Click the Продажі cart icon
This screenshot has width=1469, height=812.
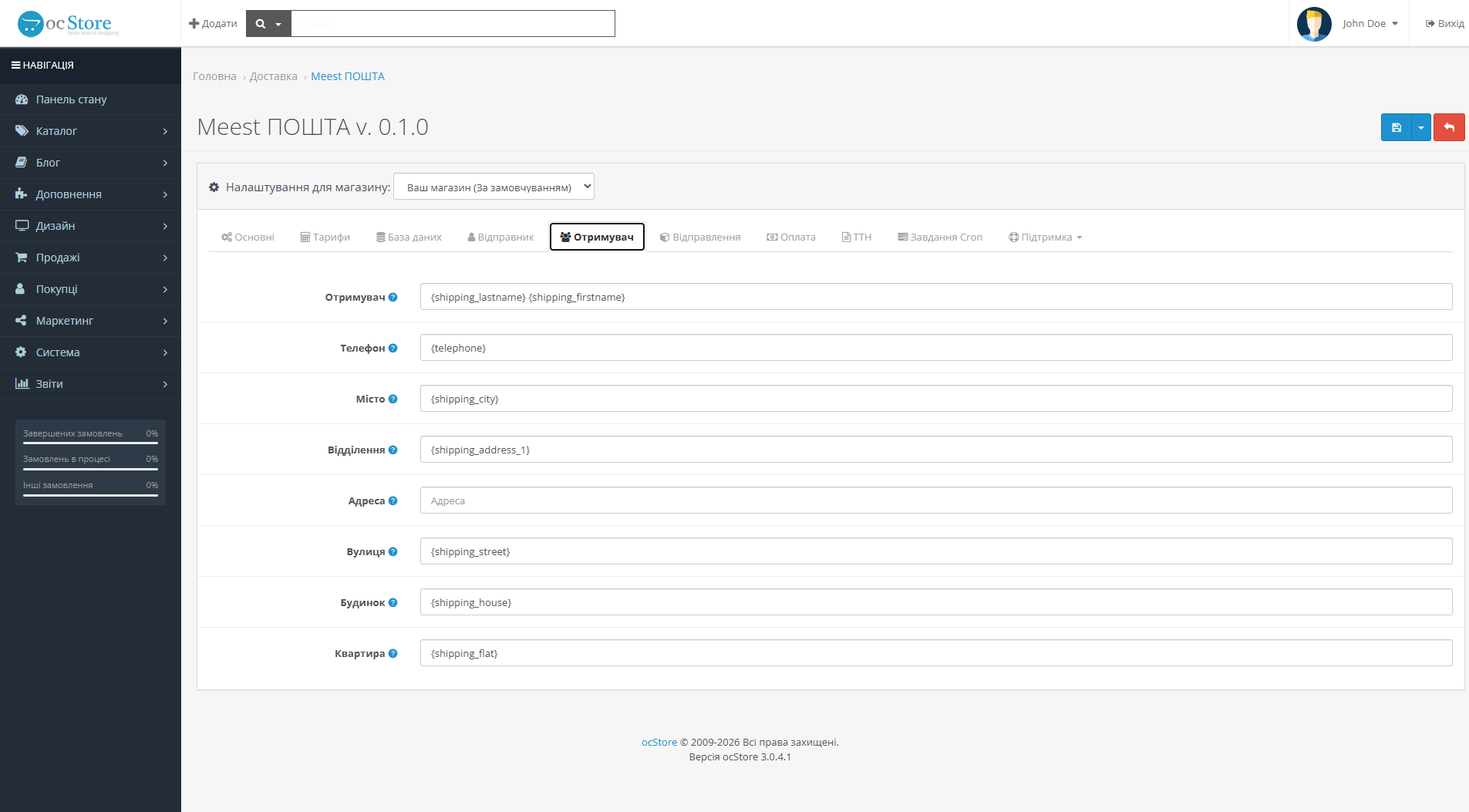tap(22, 258)
